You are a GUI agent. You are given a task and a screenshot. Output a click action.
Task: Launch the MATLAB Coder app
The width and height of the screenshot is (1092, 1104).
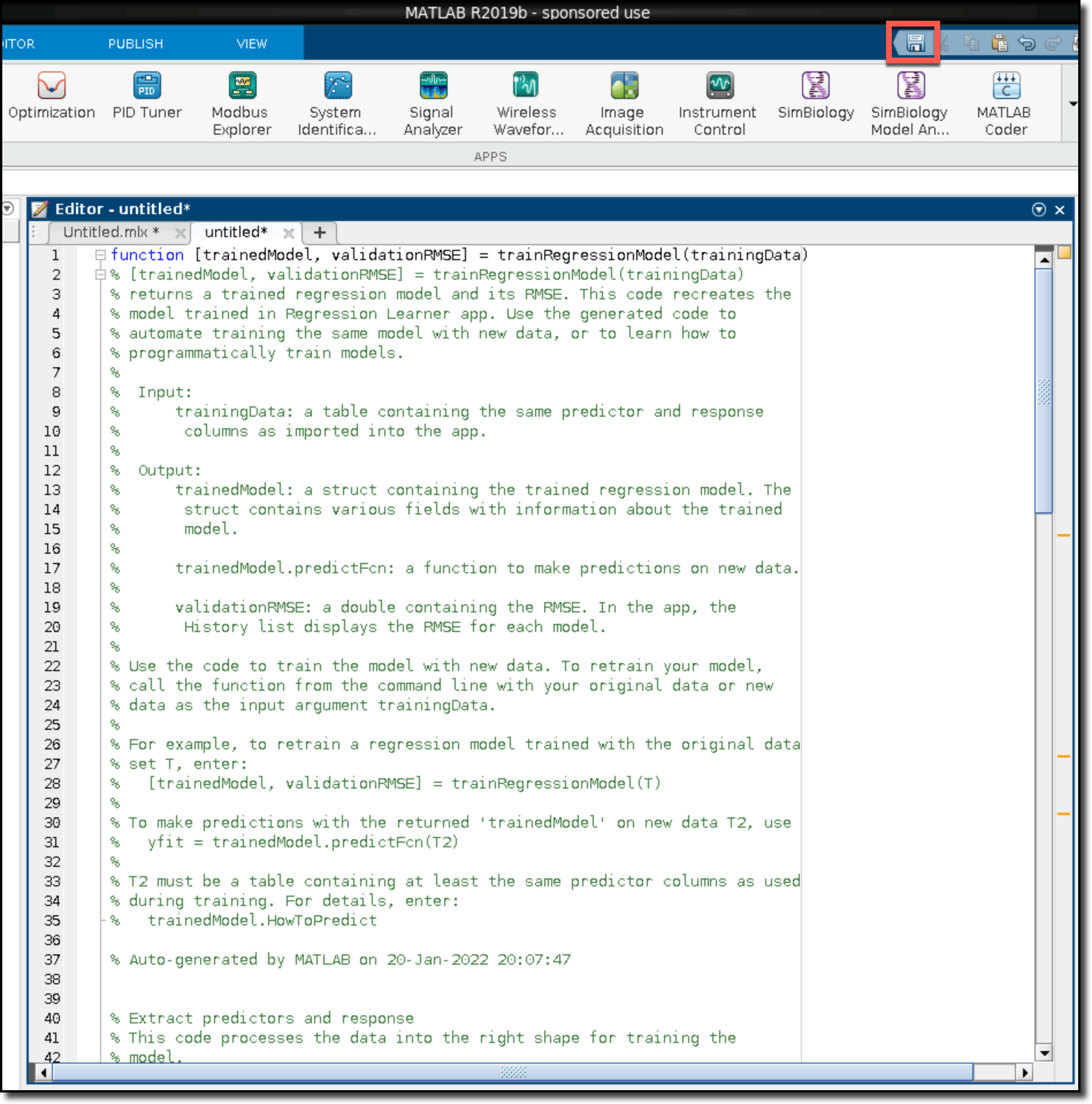[x=1005, y=104]
